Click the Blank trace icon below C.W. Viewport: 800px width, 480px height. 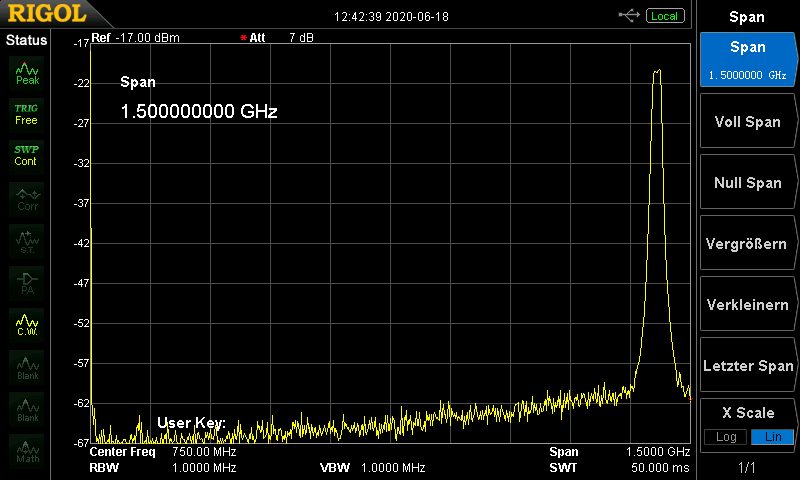pos(27,367)
